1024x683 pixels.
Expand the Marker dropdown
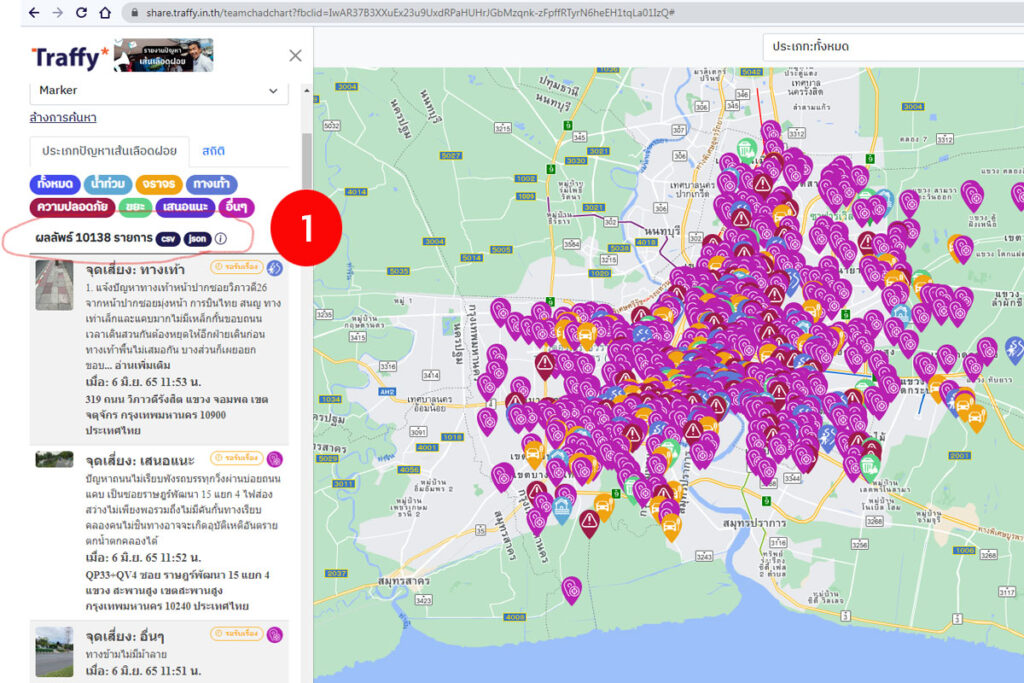(x=159, y=91)
